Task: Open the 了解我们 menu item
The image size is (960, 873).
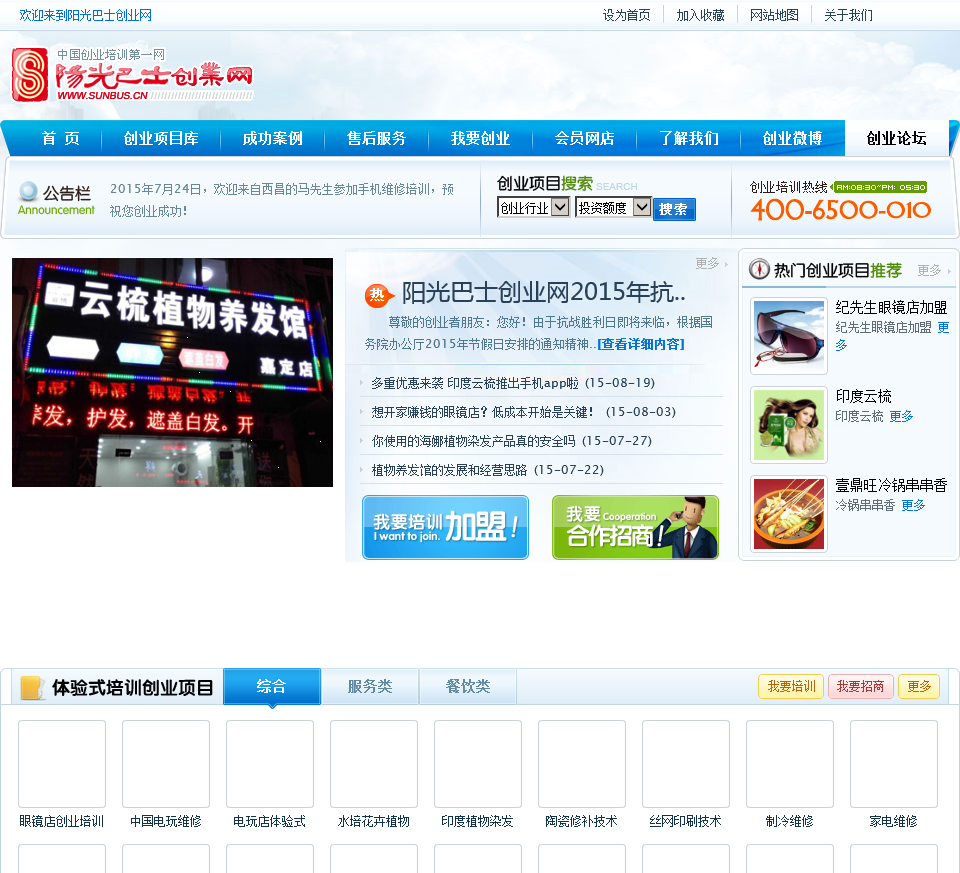Action: coord(689,138)
